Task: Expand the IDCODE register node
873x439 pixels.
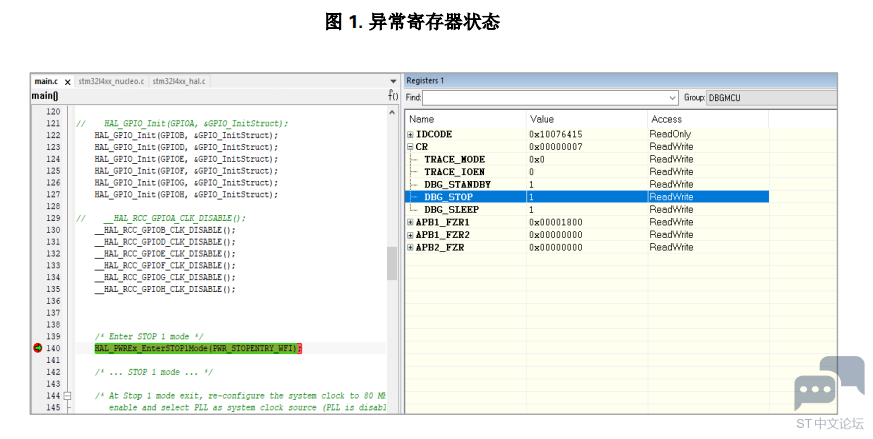Action: coord(410,134)
